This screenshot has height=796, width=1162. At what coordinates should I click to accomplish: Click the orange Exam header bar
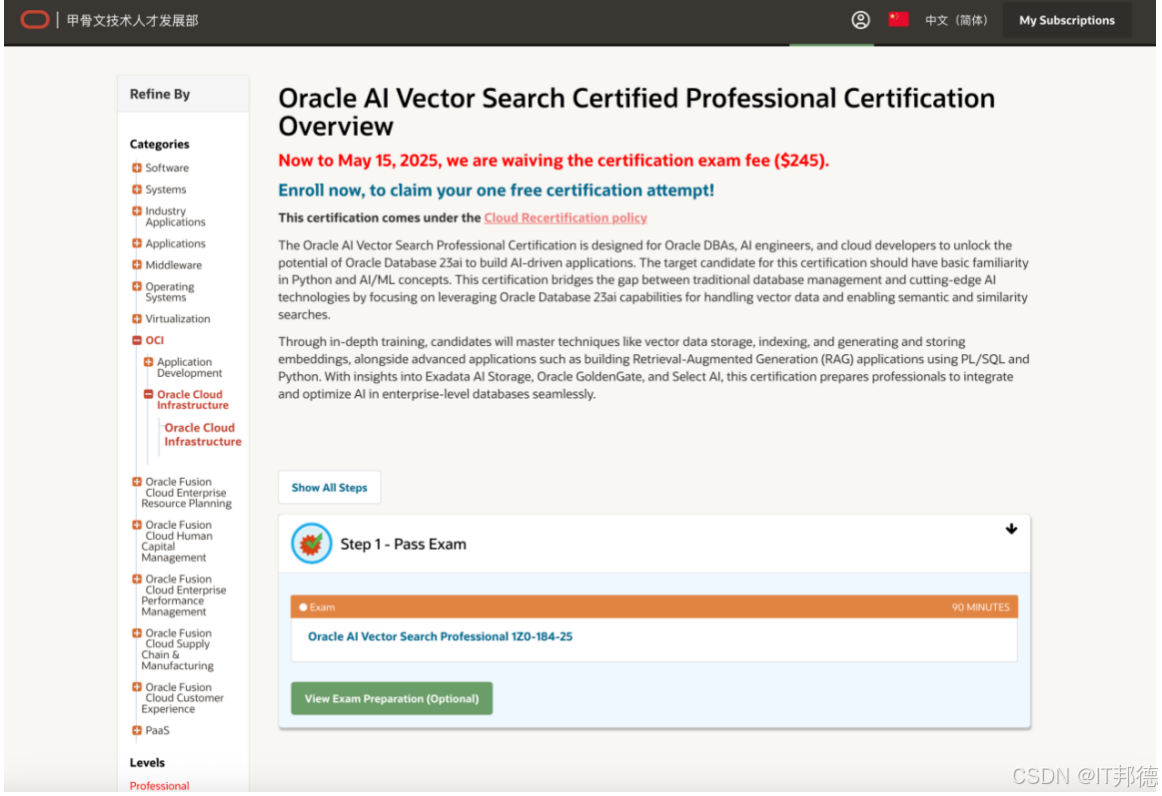pos(654,607)
